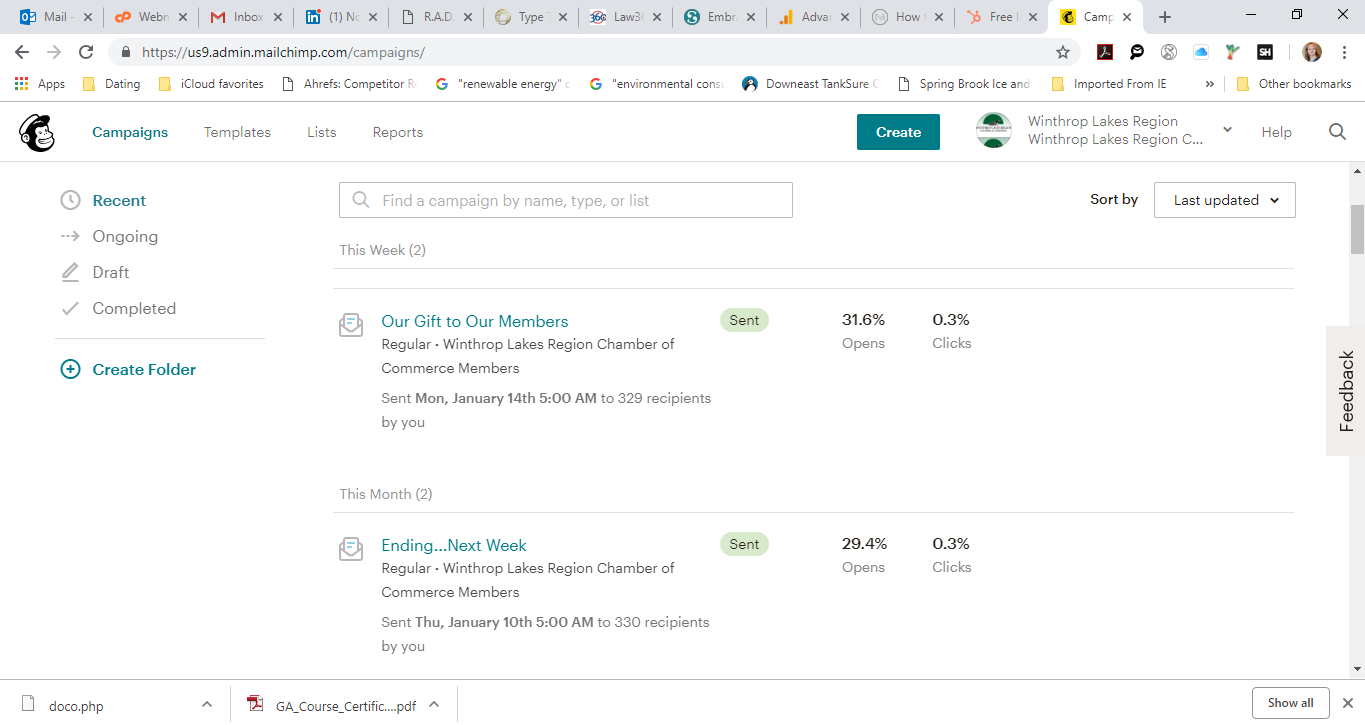Expand options for GA_Course_Certific pdf download
Viewport: 1365px width, 725px height.
coord(434,704)
